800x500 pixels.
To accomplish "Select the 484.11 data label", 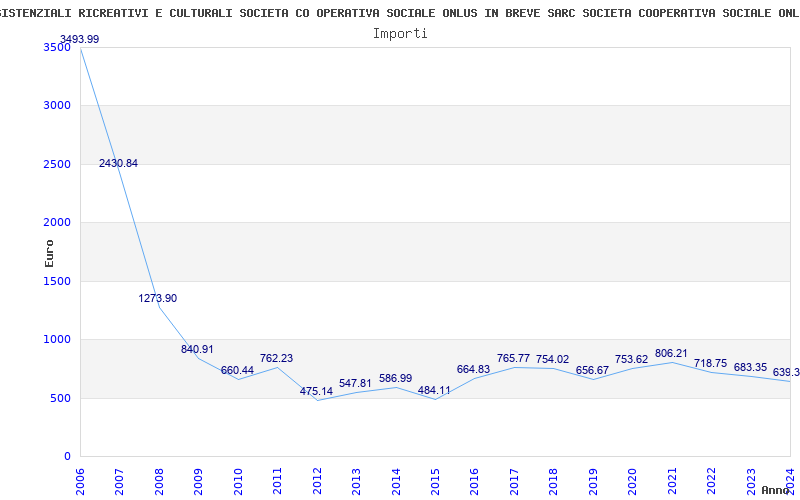I will (x=434, y=390).
